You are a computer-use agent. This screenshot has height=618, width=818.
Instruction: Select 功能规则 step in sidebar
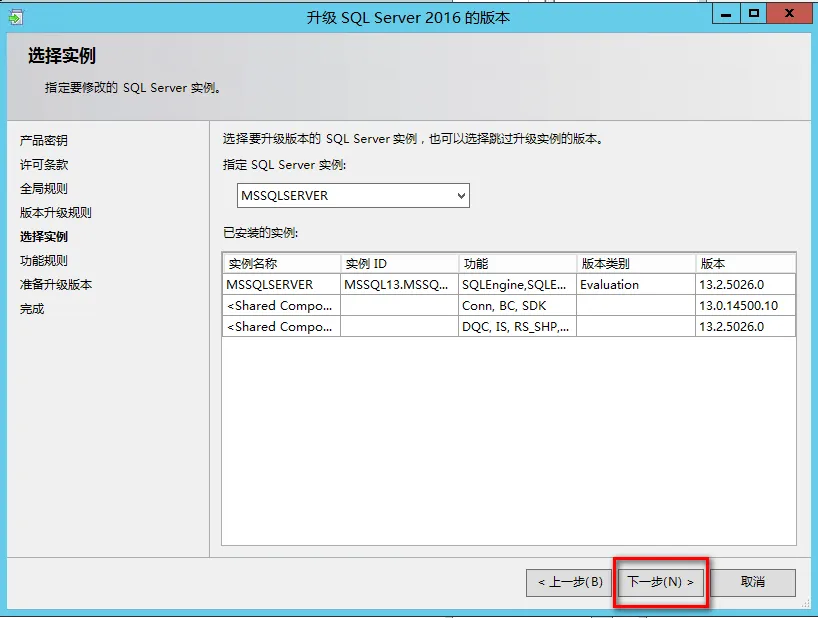(x=44, y=260)
